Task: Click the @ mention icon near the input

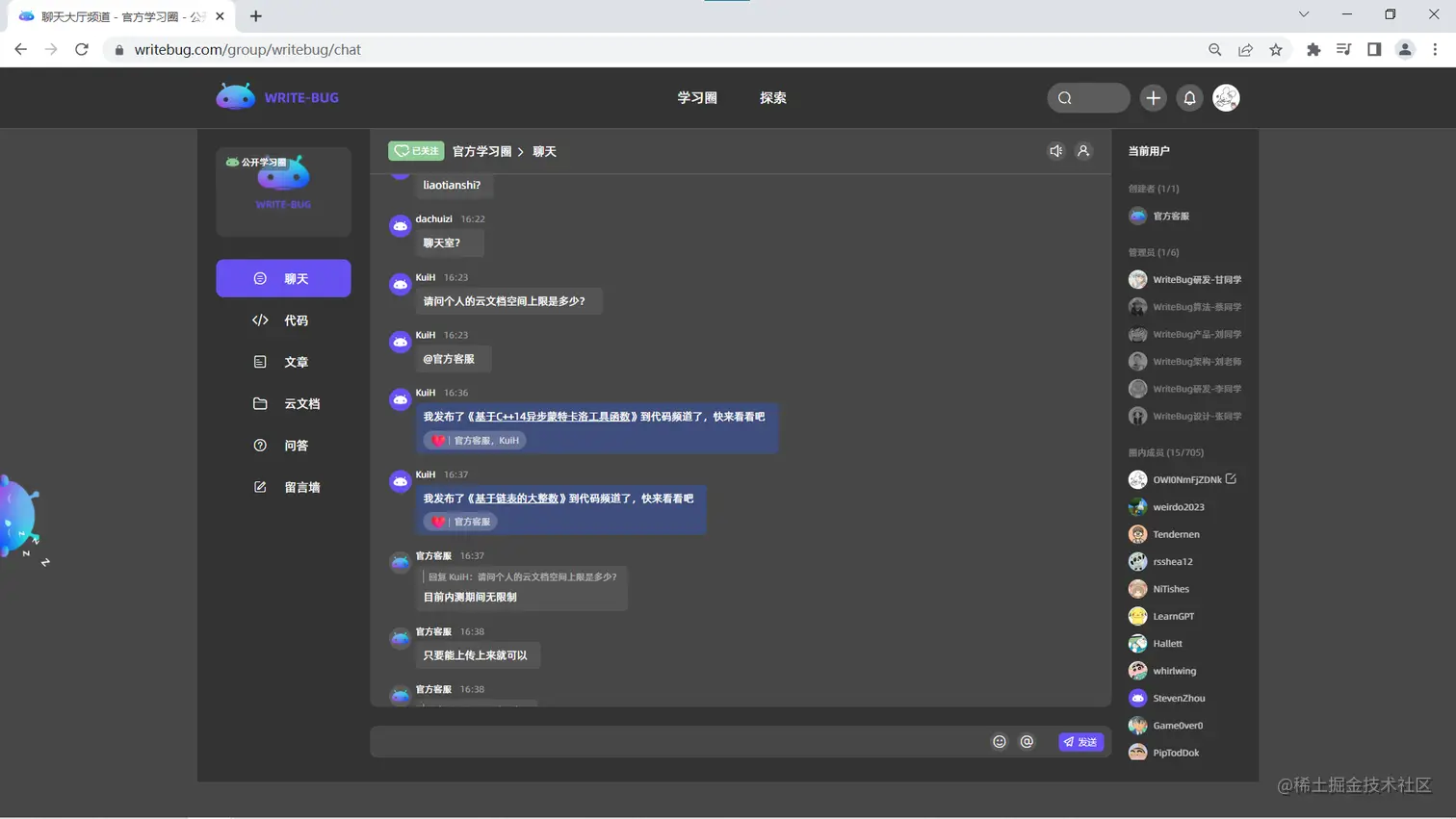Action: 1027,741
